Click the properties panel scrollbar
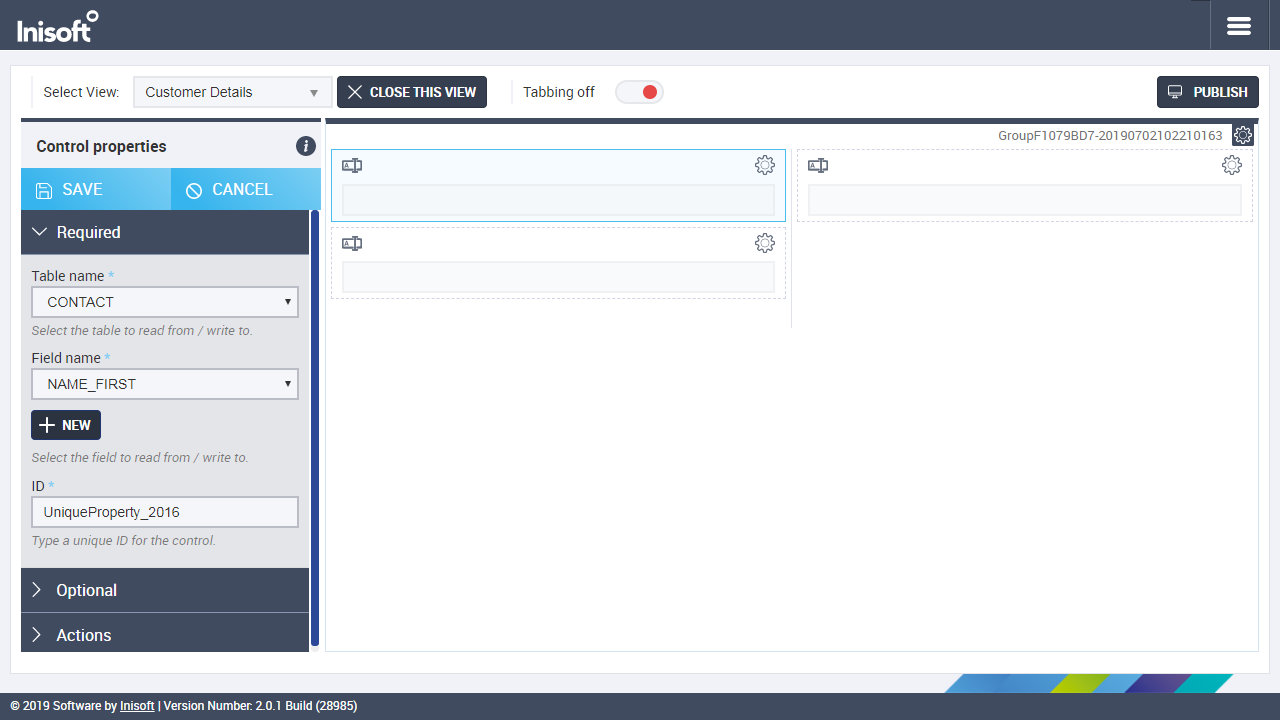 click(x=315, y=428)
